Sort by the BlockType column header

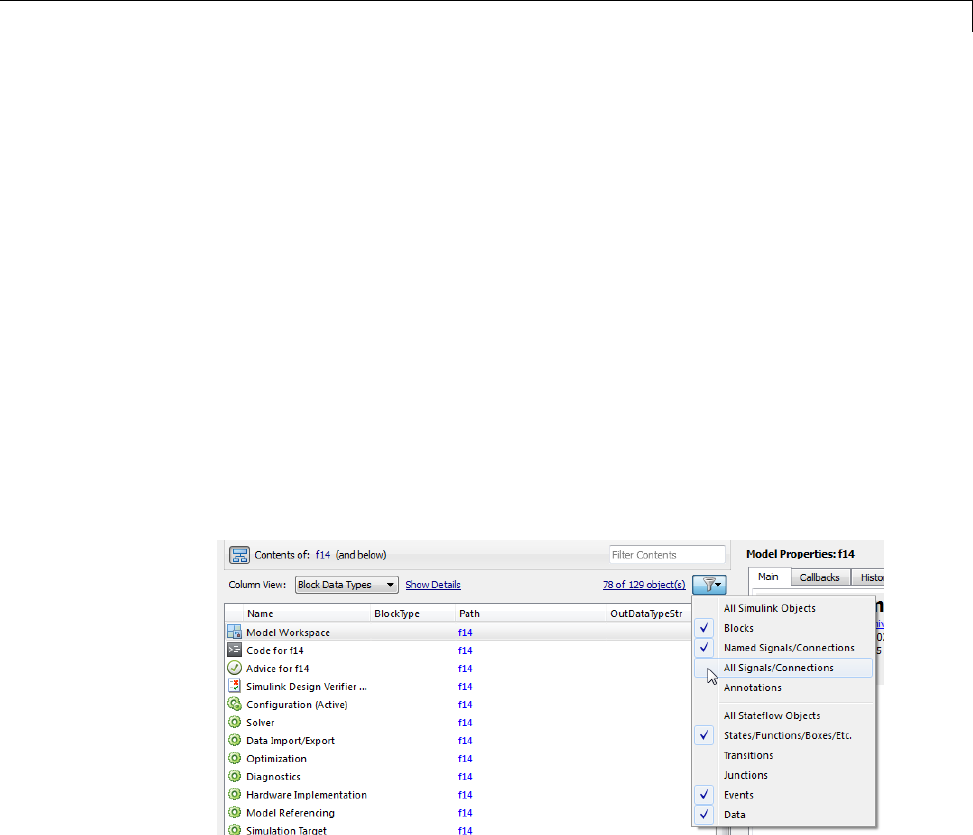(413, 614)
